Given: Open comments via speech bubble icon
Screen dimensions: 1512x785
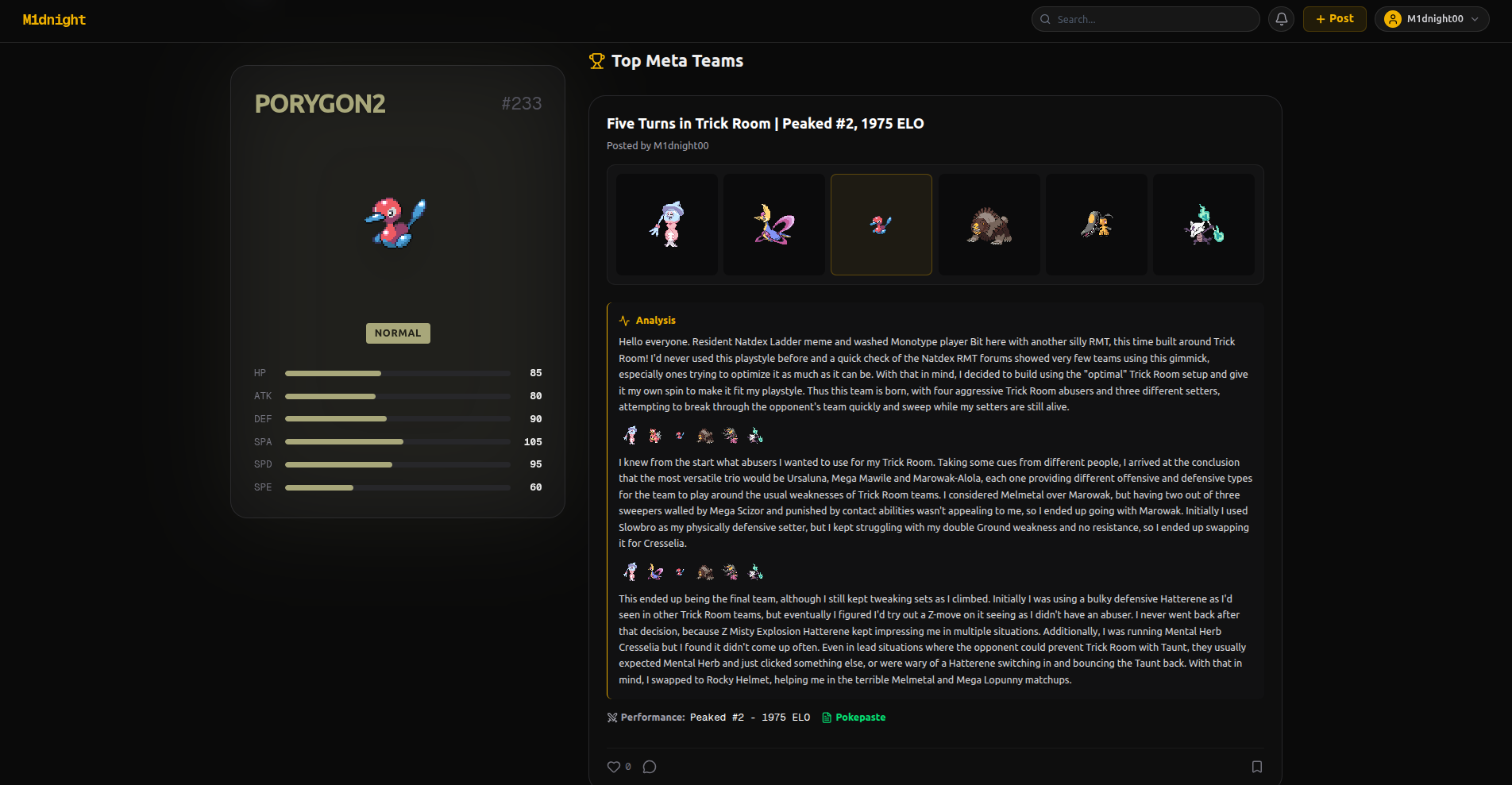Looking at the screenshot, I should click(650, 767).
